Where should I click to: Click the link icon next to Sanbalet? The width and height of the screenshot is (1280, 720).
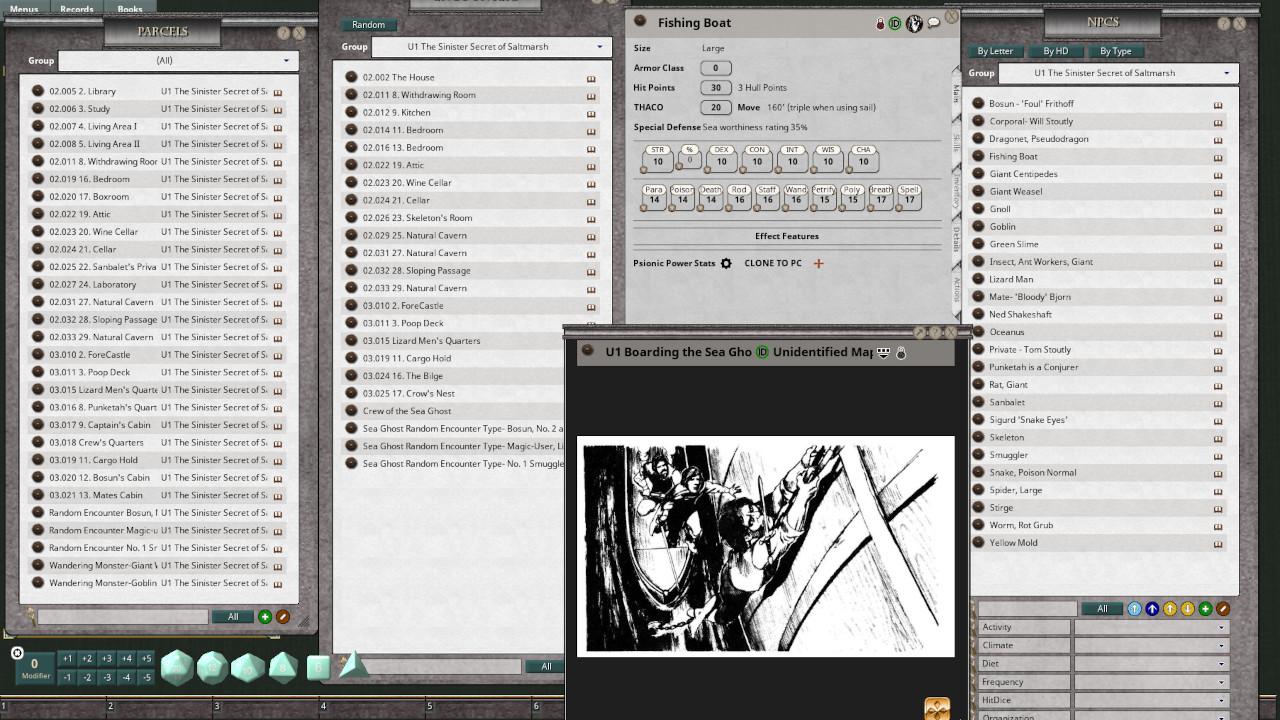click(x=1218, y=402)
